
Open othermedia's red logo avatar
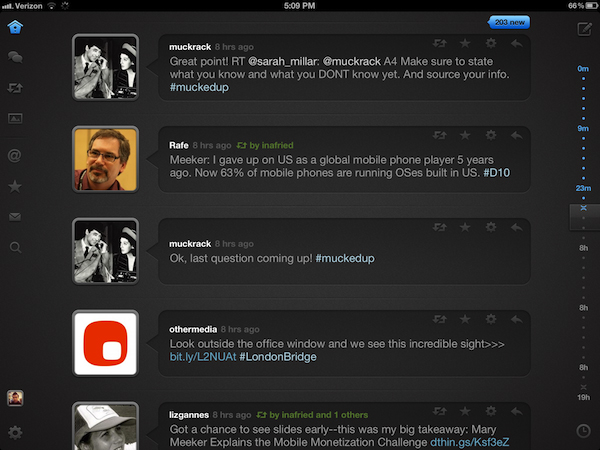pos(105,343)
